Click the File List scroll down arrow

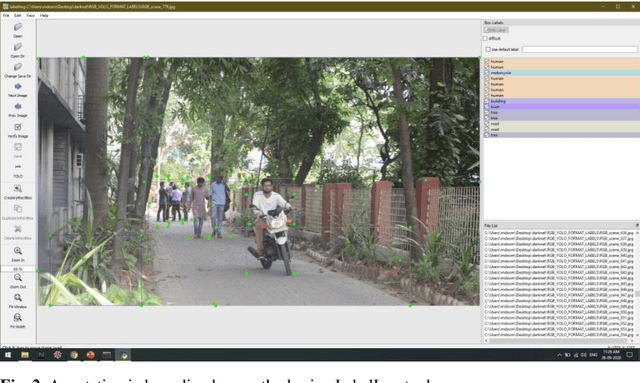tap(637, 335)
